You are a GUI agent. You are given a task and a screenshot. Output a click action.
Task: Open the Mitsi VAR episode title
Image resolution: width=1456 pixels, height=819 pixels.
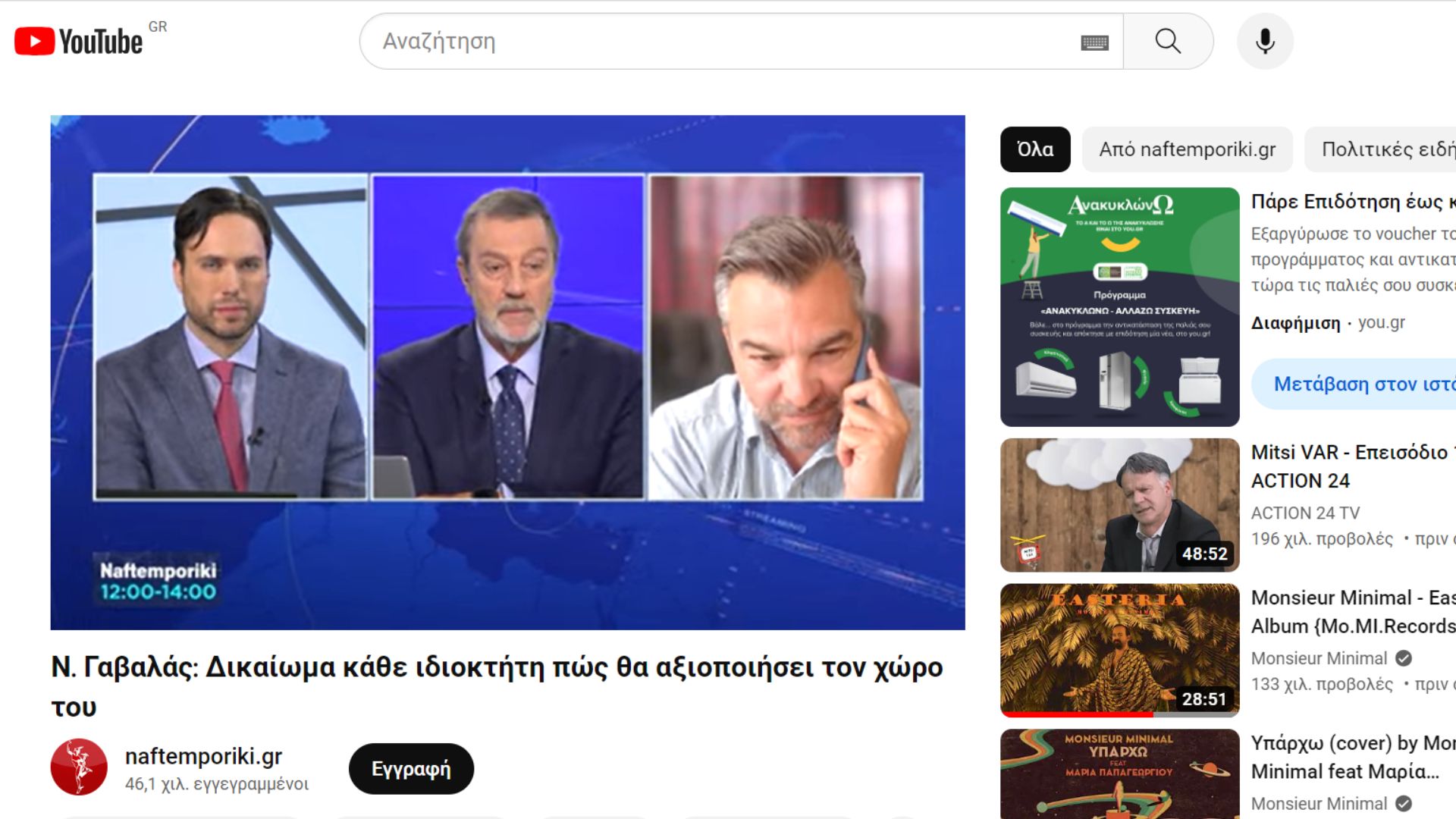(x=1354, y=466)
